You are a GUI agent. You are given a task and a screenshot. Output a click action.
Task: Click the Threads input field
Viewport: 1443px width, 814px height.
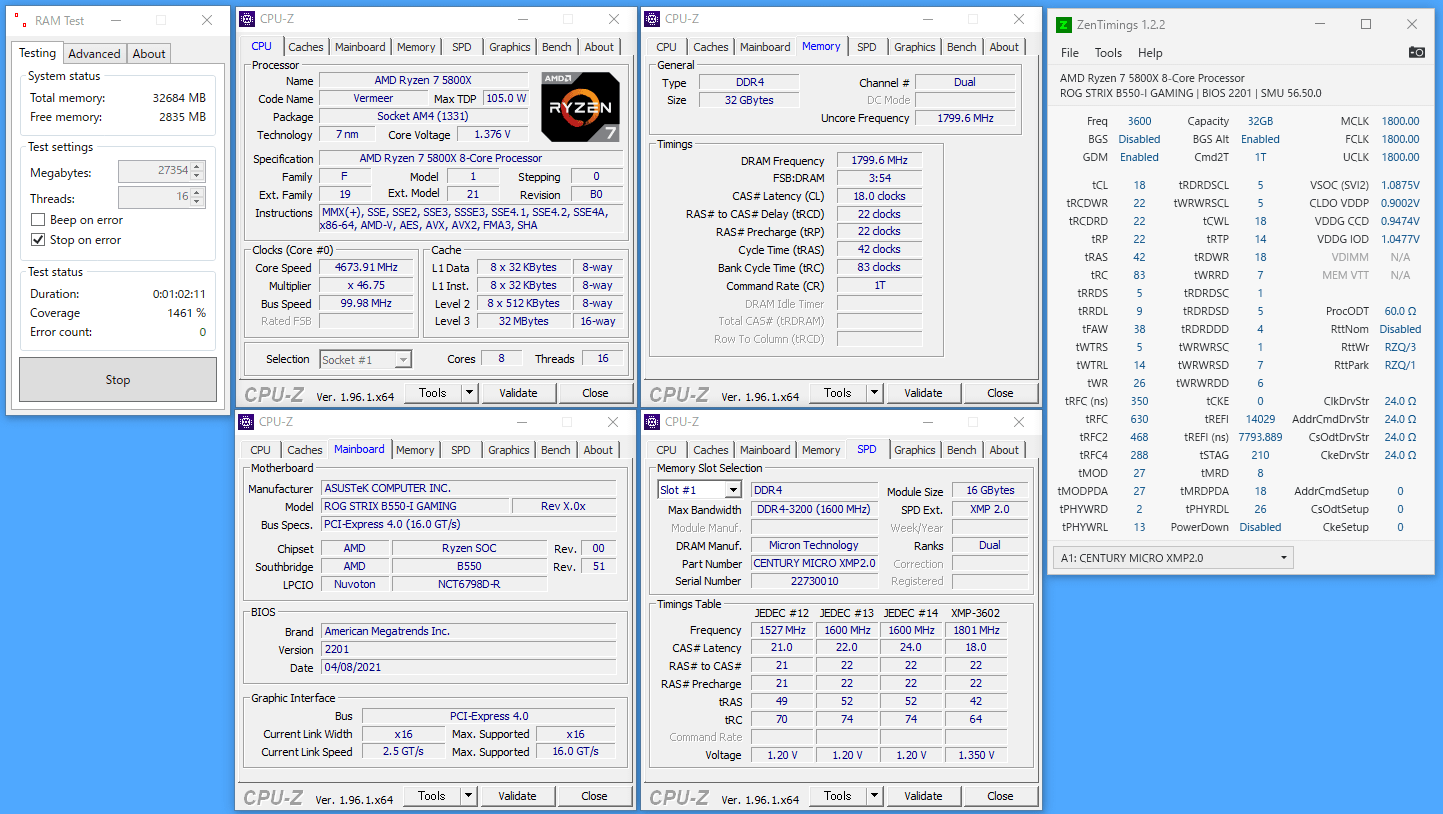154,197
